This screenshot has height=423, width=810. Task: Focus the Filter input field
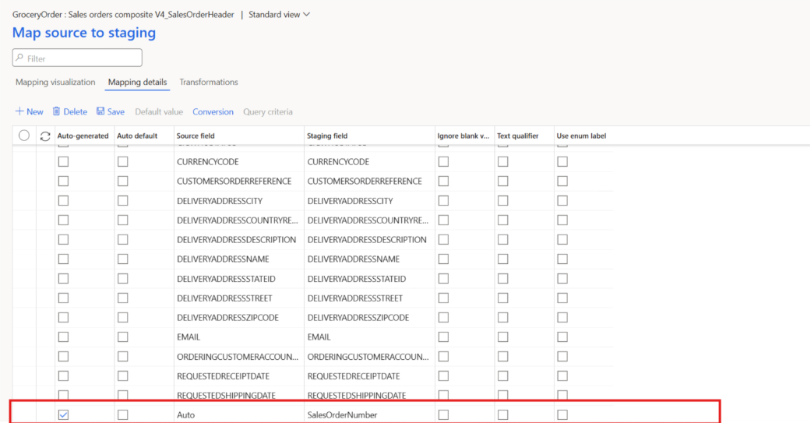pyautogui.click(x=77, y=58)
